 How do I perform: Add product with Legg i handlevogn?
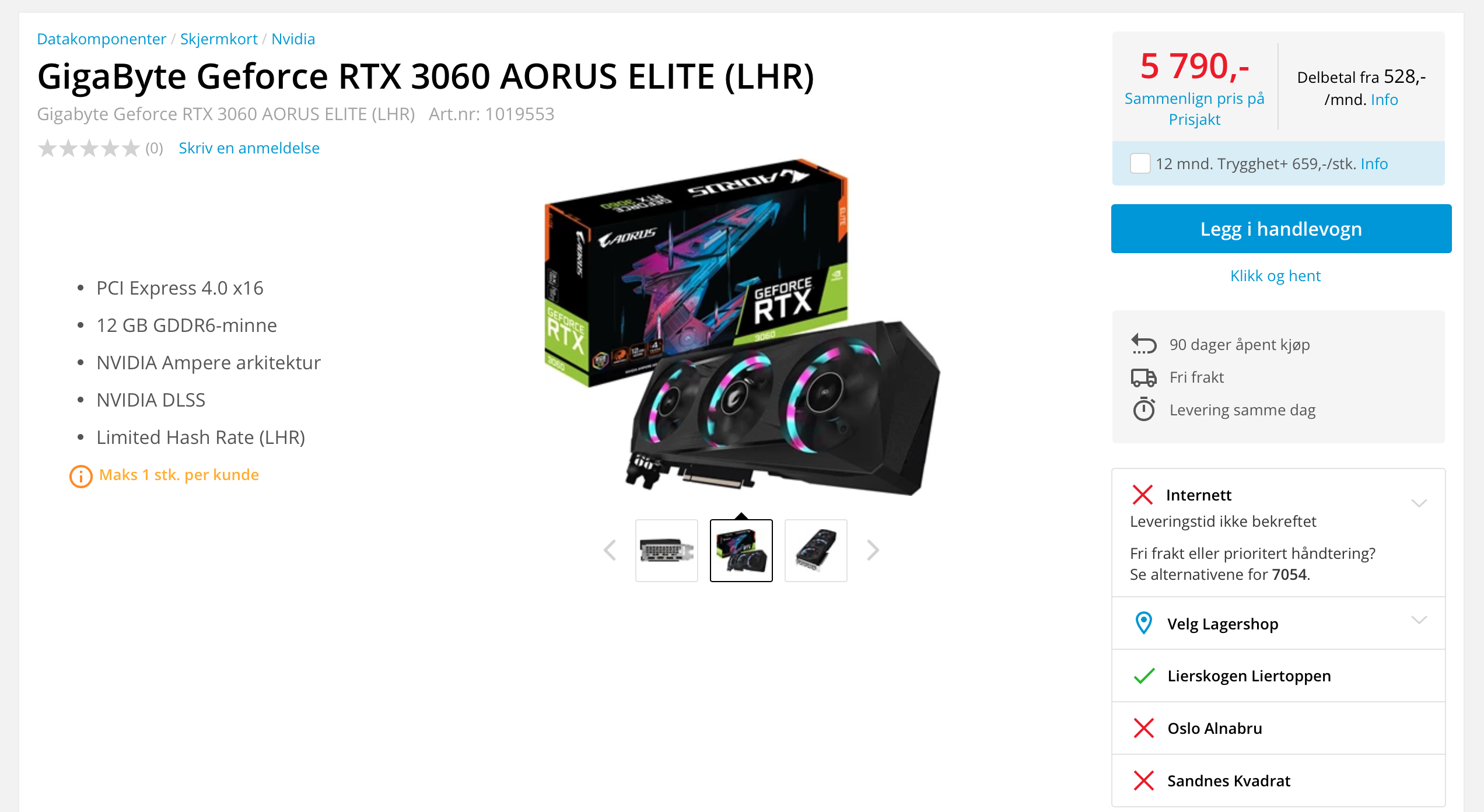coord(1281,229)
